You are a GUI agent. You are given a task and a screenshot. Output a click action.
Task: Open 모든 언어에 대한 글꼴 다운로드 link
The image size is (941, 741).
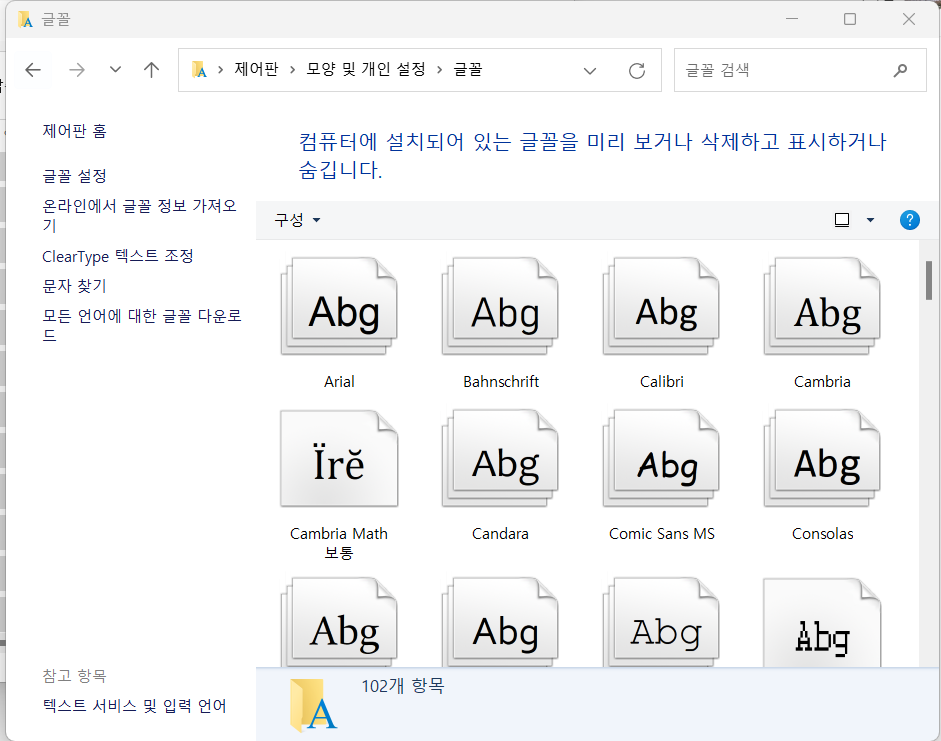[x=142, y=325]
